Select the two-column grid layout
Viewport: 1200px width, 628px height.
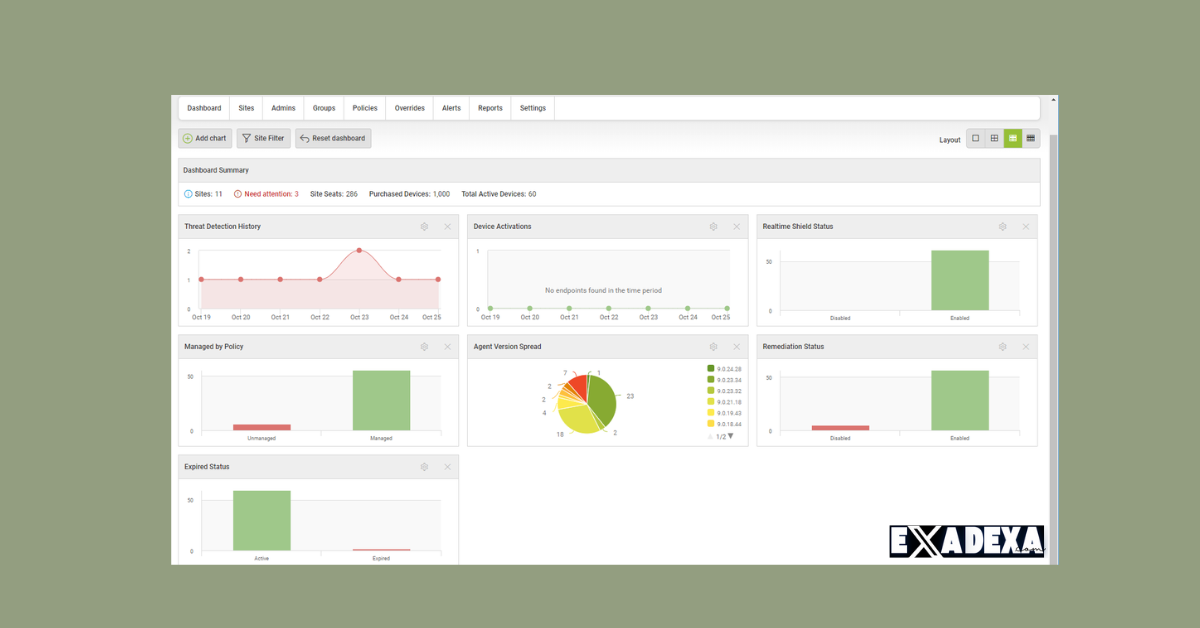click(994, 139)
